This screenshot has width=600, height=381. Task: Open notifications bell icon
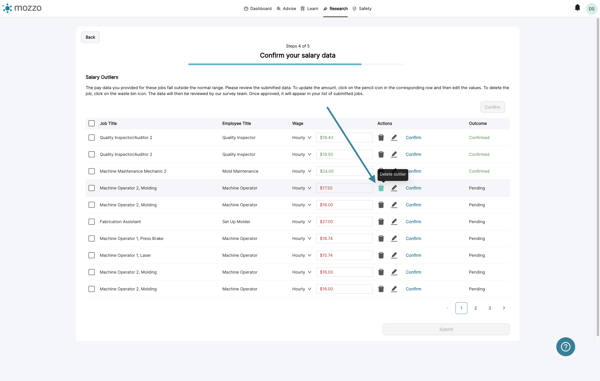577,8
